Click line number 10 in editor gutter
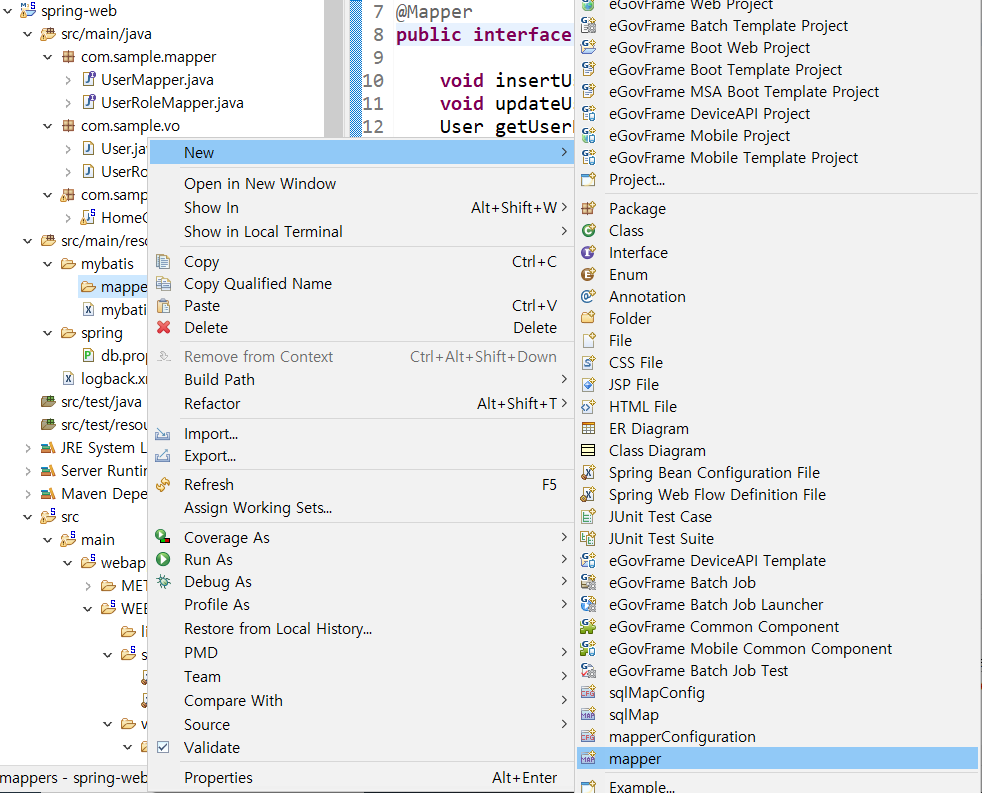The height and width of the screenshot is (793, 982). tap(373, 81)
